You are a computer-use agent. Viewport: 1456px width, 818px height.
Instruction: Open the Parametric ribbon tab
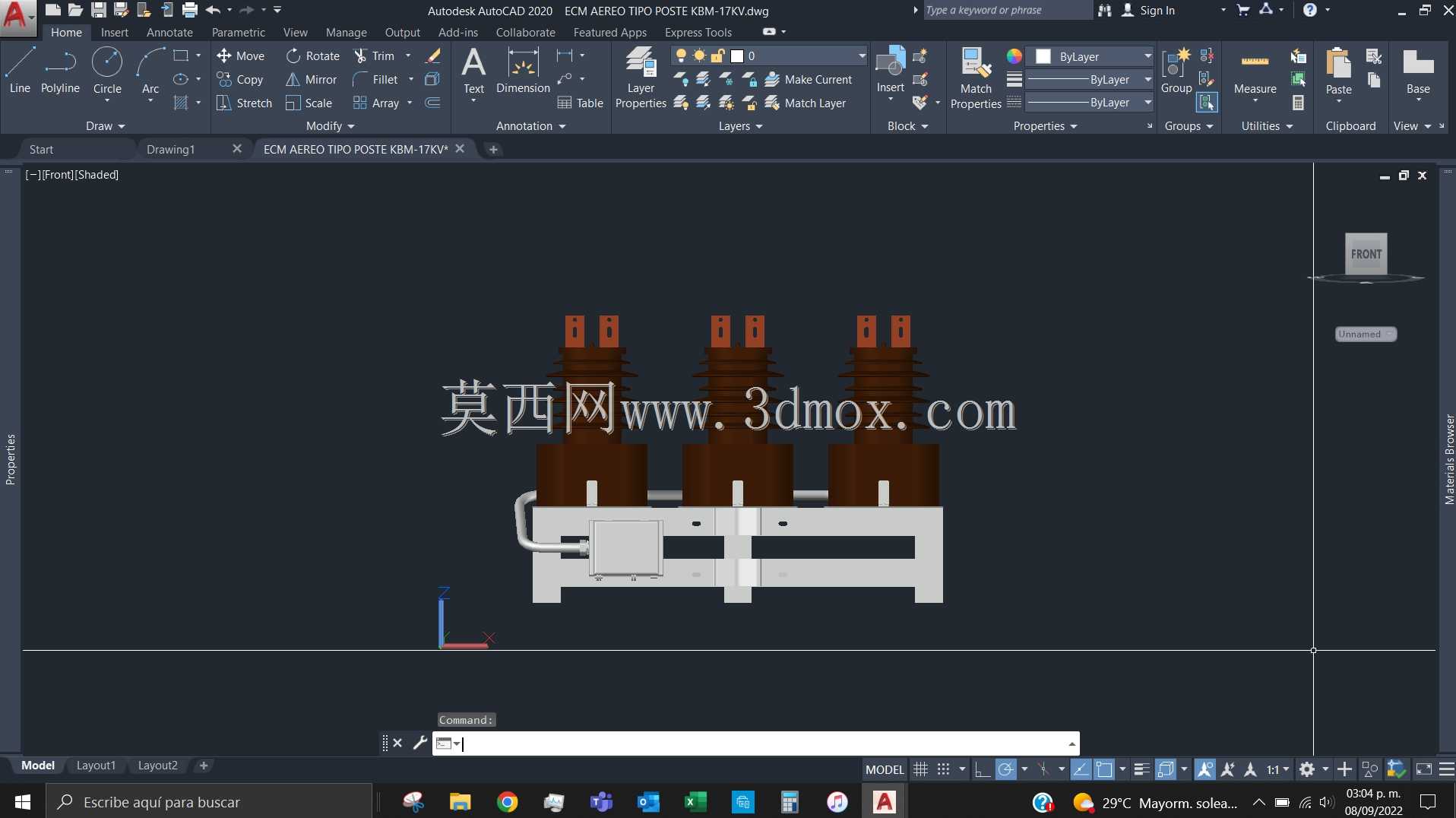click(x=239, y=33)
